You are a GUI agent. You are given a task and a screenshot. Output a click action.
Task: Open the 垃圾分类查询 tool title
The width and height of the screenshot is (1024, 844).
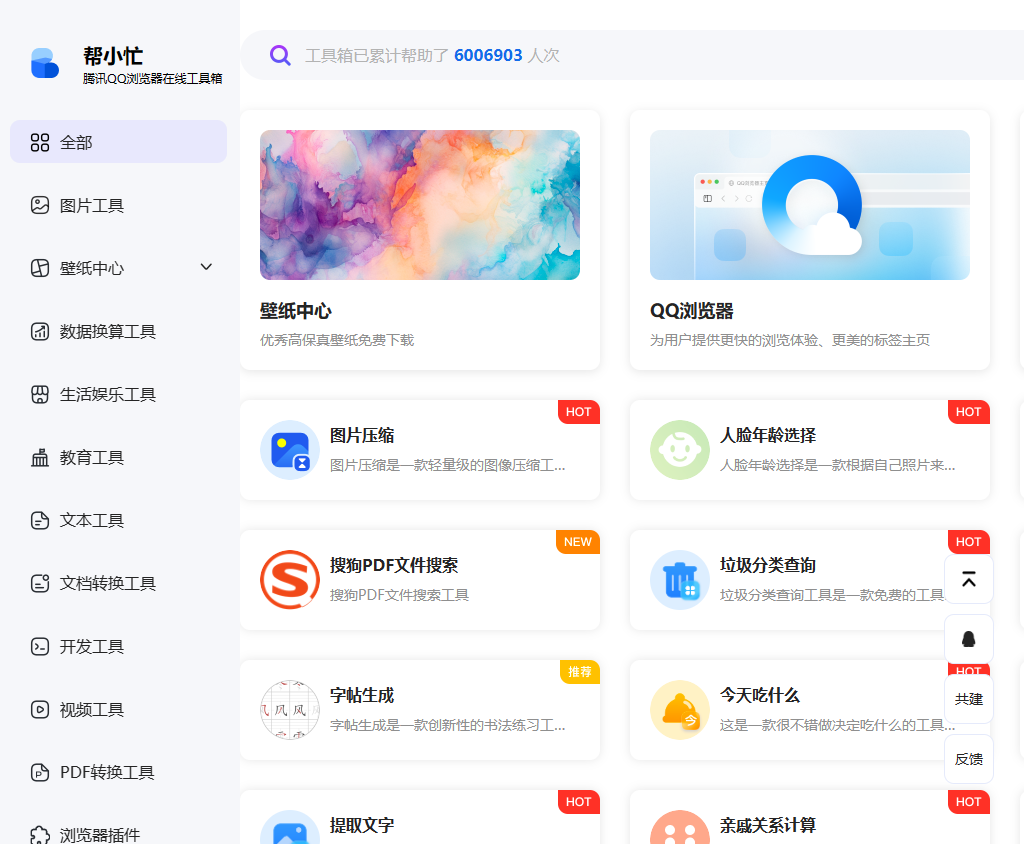pos(768,566)
